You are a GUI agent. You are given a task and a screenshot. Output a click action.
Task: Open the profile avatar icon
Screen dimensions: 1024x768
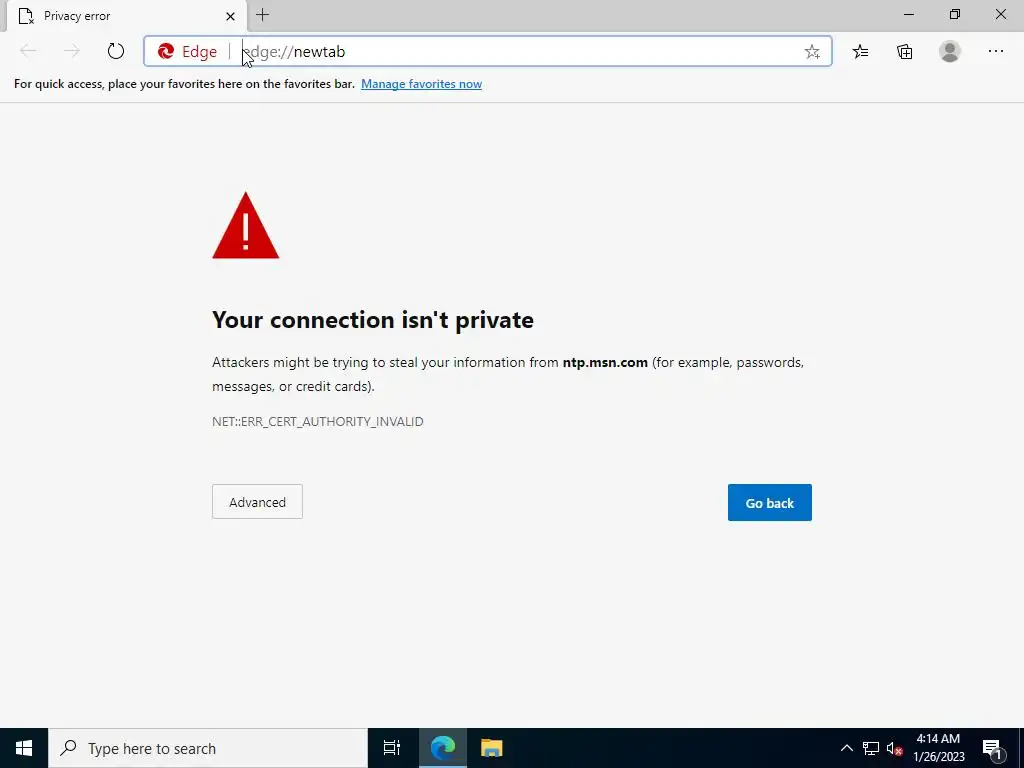click(x=950, y=51)
